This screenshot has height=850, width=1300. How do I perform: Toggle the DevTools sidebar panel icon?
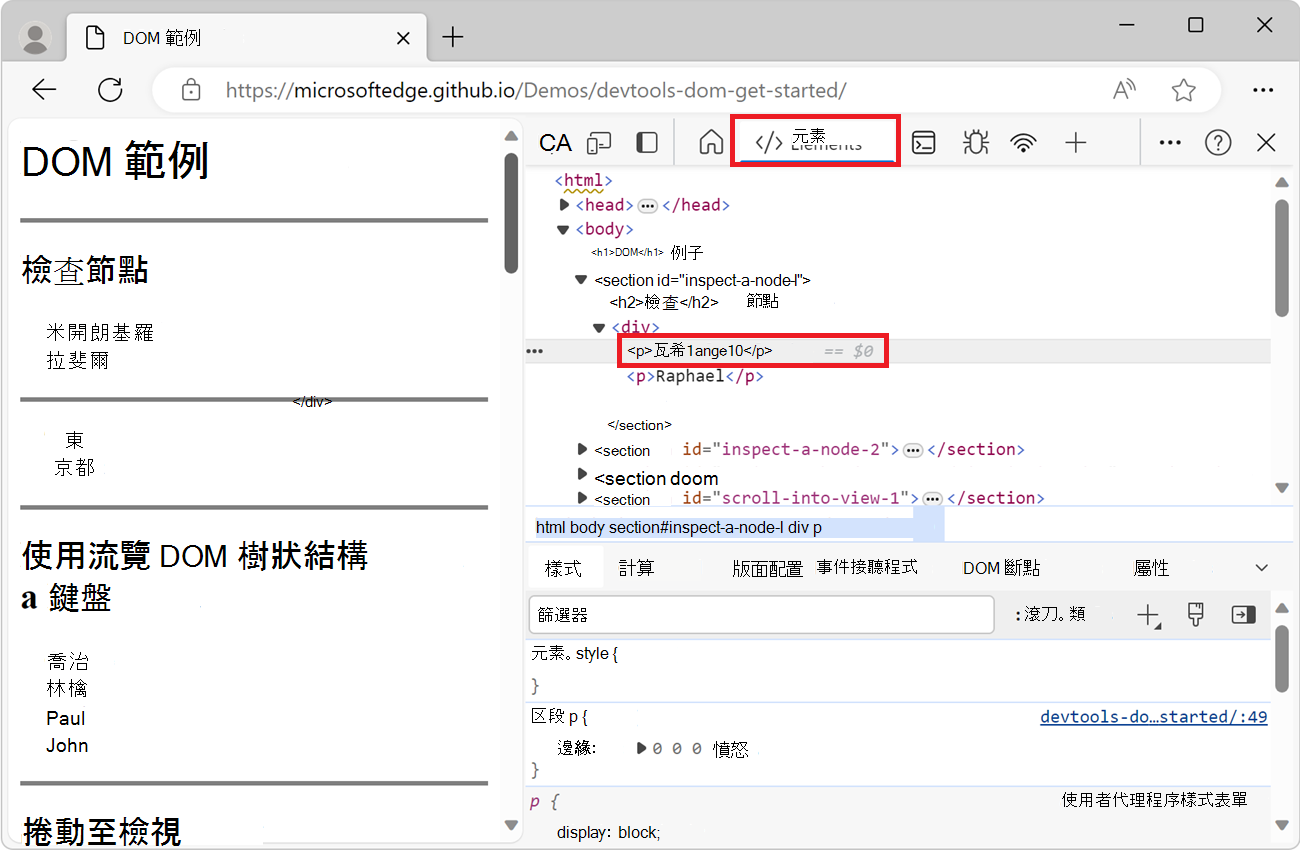647,143
